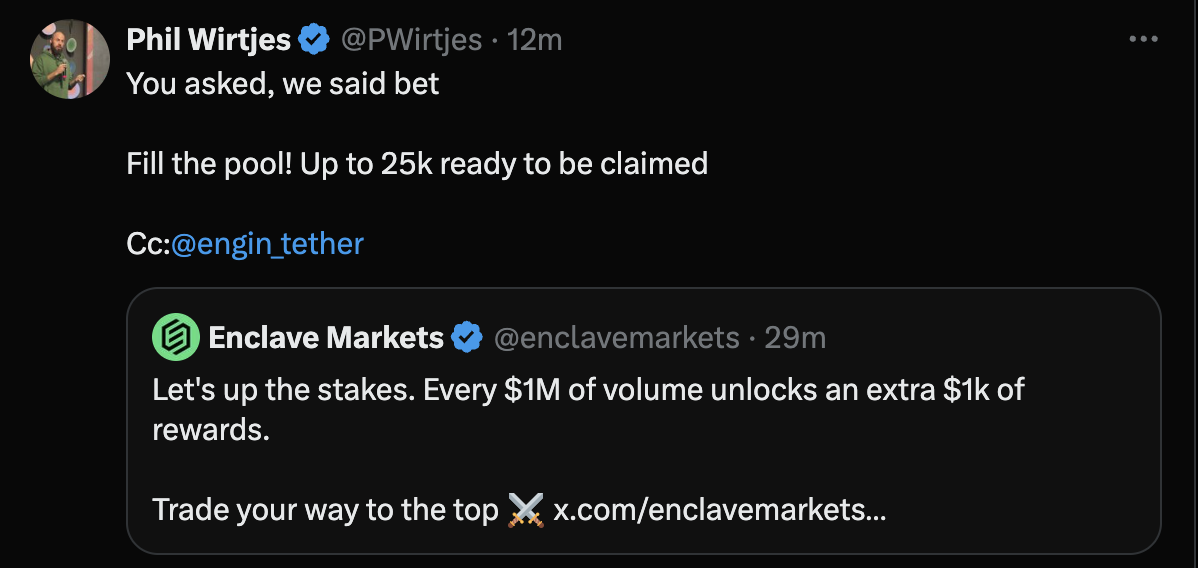This screenshot has height=568, width=1198.
Task: Click the "Fill the pool!" line
Action: pos(417,163)
